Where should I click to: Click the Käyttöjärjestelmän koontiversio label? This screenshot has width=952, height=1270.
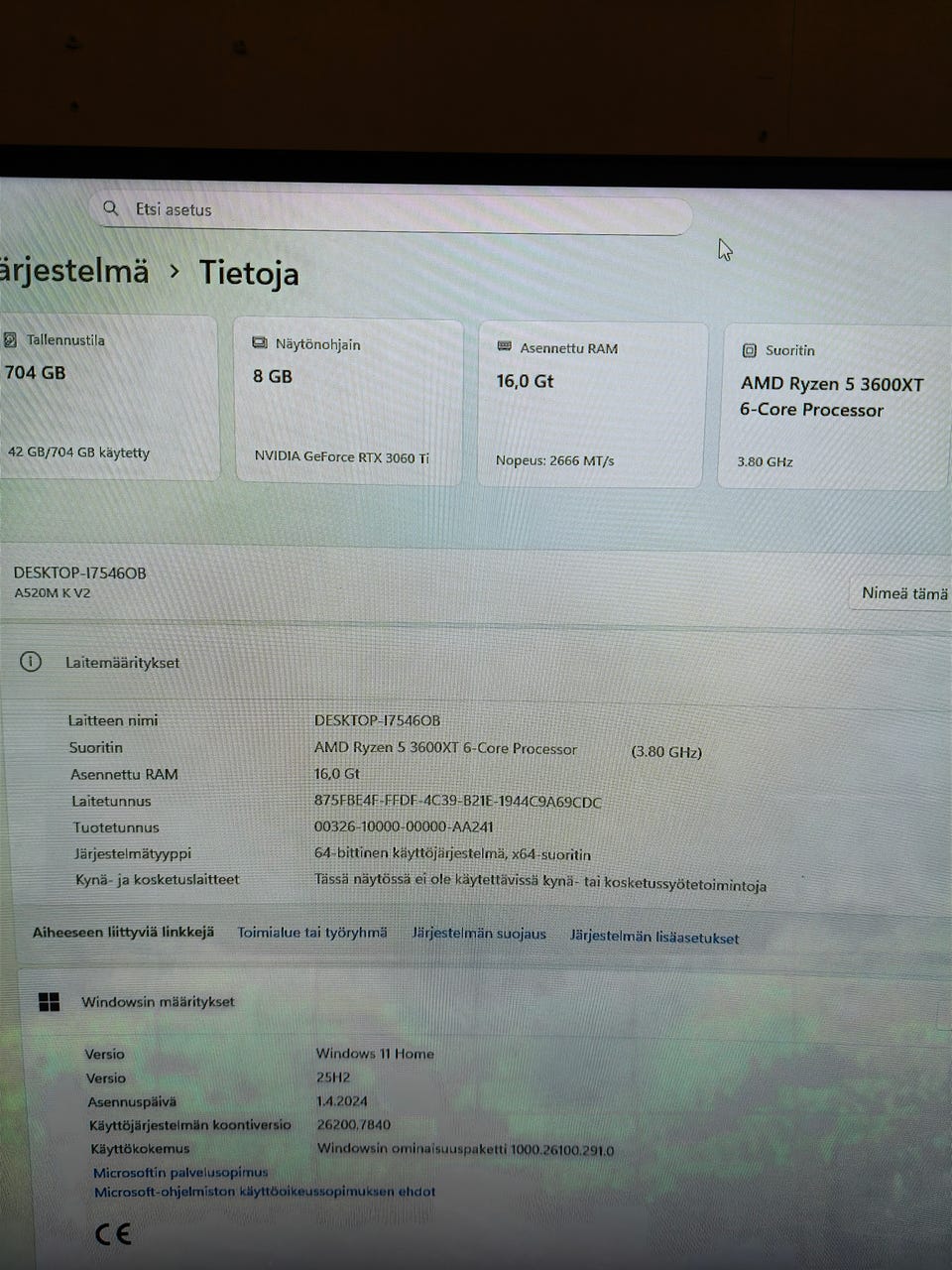(190, 1125)
